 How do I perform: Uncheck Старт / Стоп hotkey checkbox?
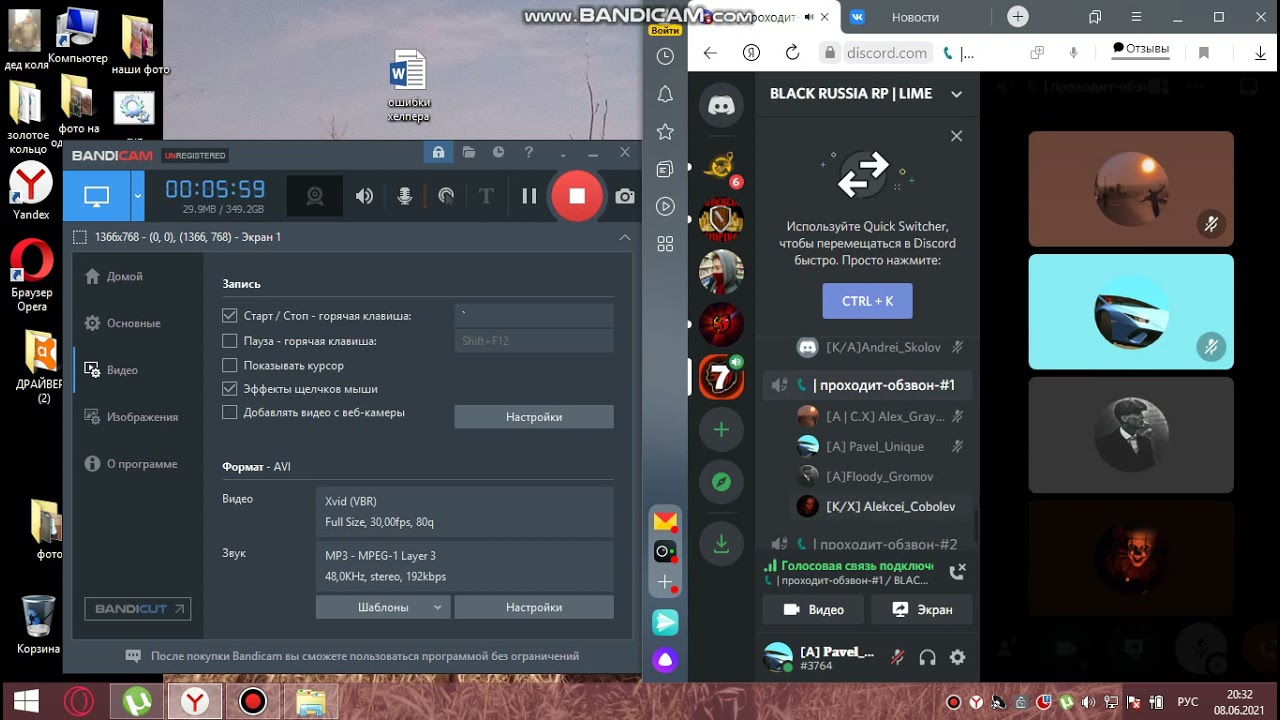coord(230,316)
